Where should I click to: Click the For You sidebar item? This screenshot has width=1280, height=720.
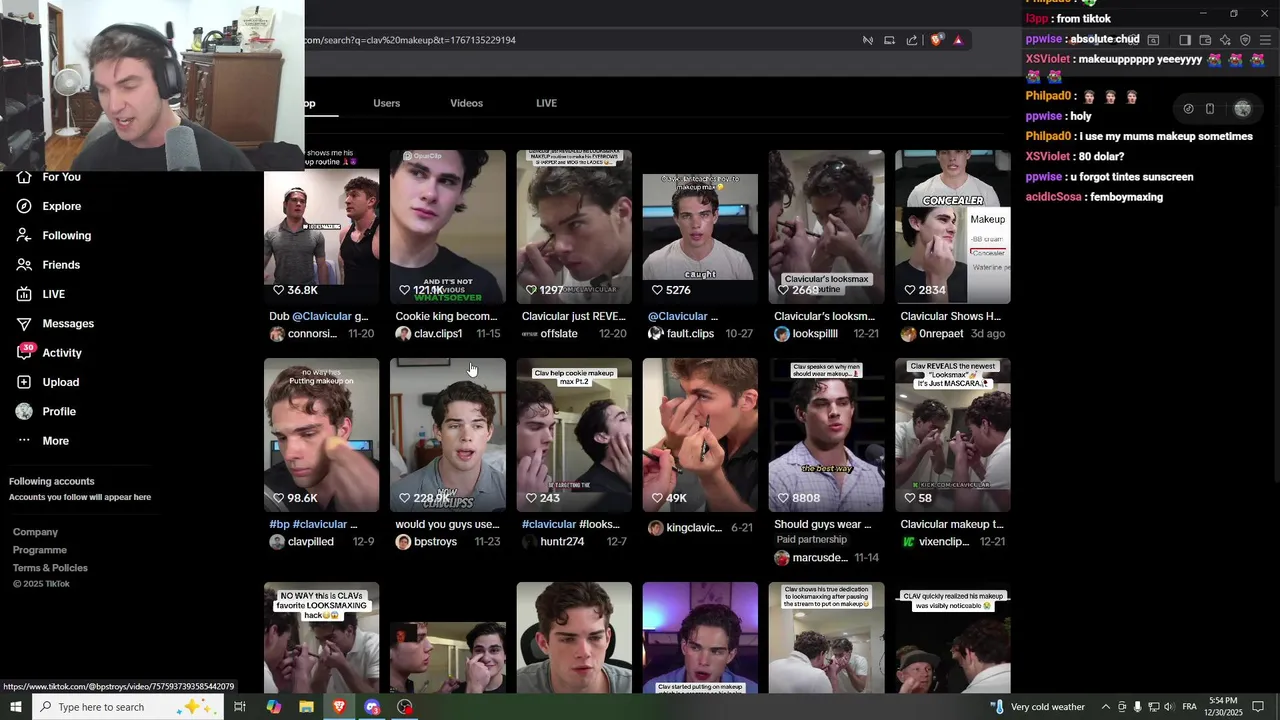(61, 177)
